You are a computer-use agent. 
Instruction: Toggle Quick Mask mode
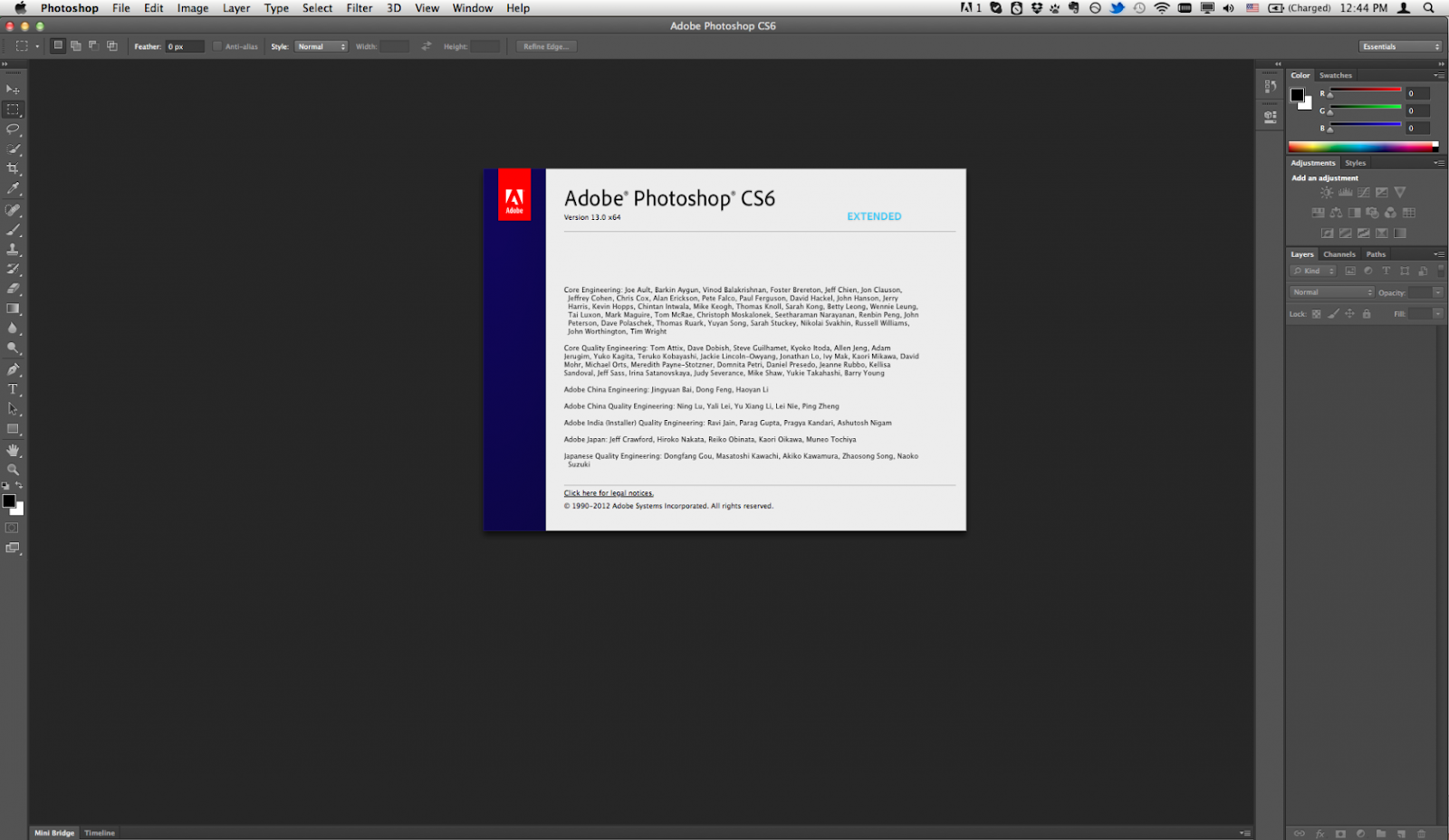13,528
